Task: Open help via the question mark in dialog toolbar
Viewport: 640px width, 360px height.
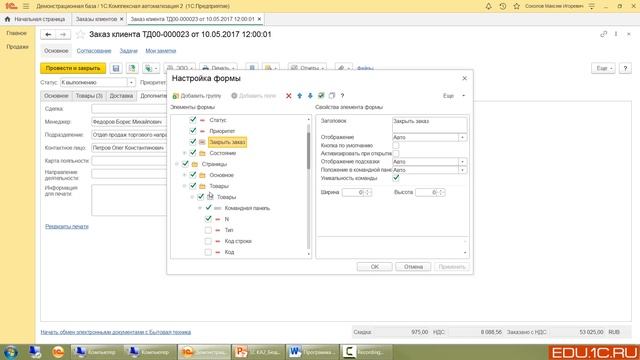Action: pos(342,96)
